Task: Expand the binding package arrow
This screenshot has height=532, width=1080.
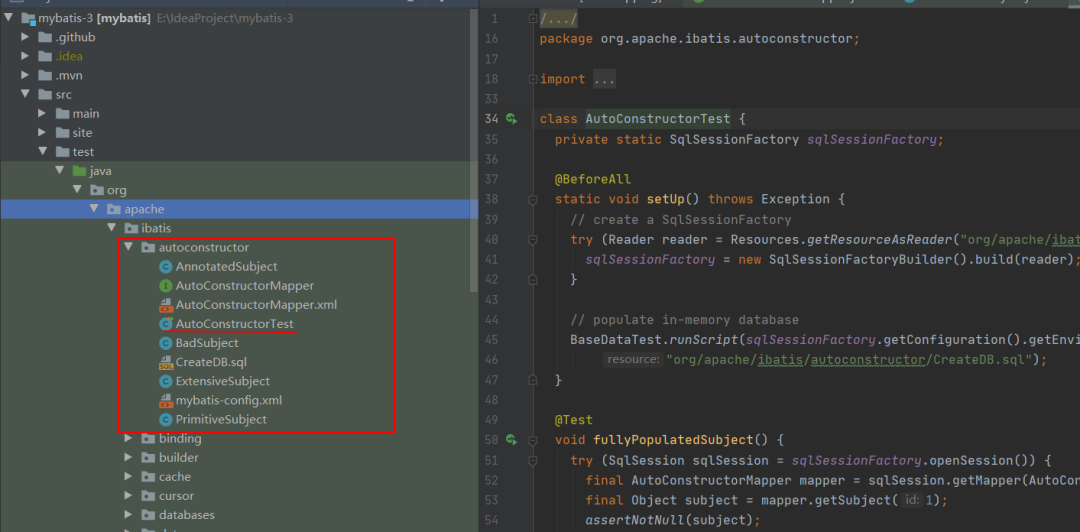Action: coord(128,438)
